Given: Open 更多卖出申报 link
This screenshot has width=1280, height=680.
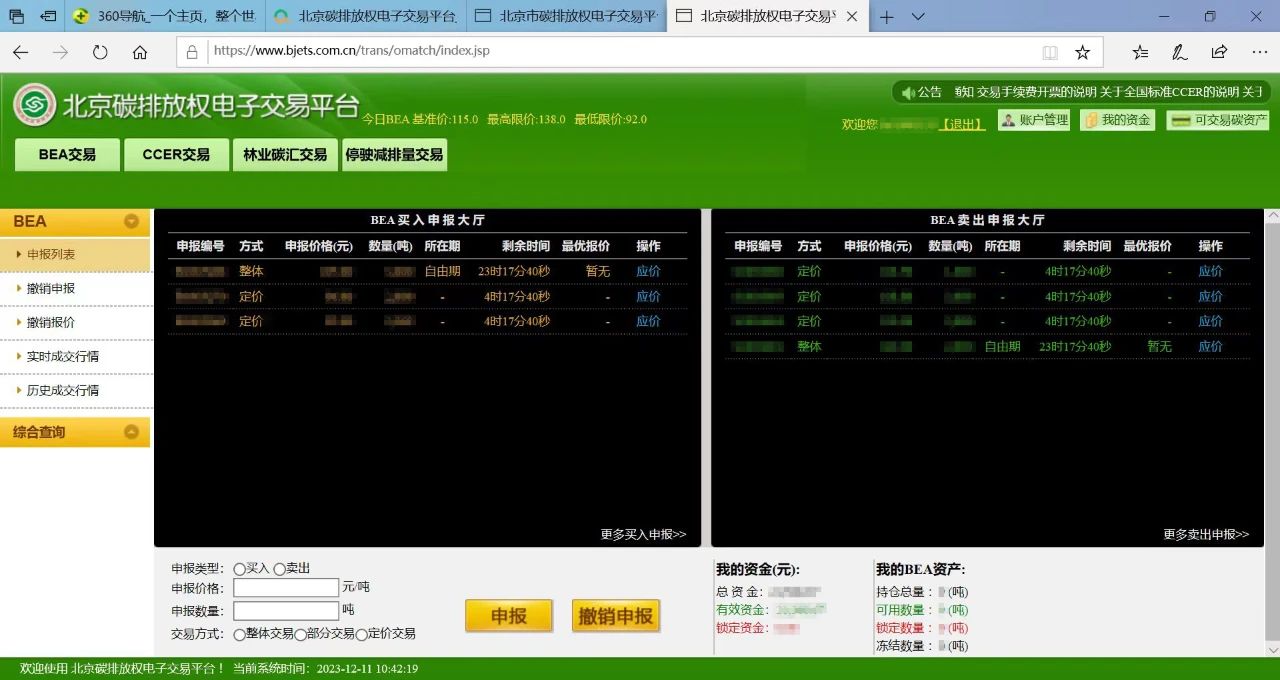Looking at the screenshot, I should 1205,535.
